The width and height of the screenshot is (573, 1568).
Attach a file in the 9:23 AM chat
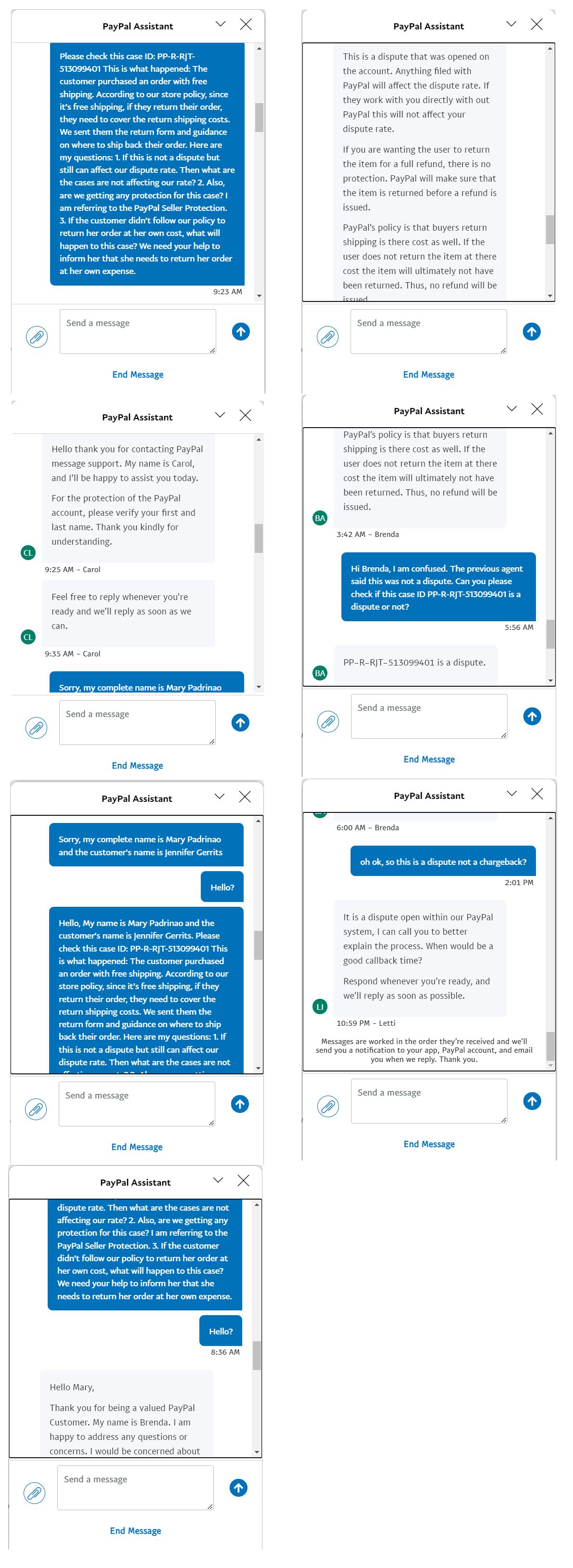[37, 337]
